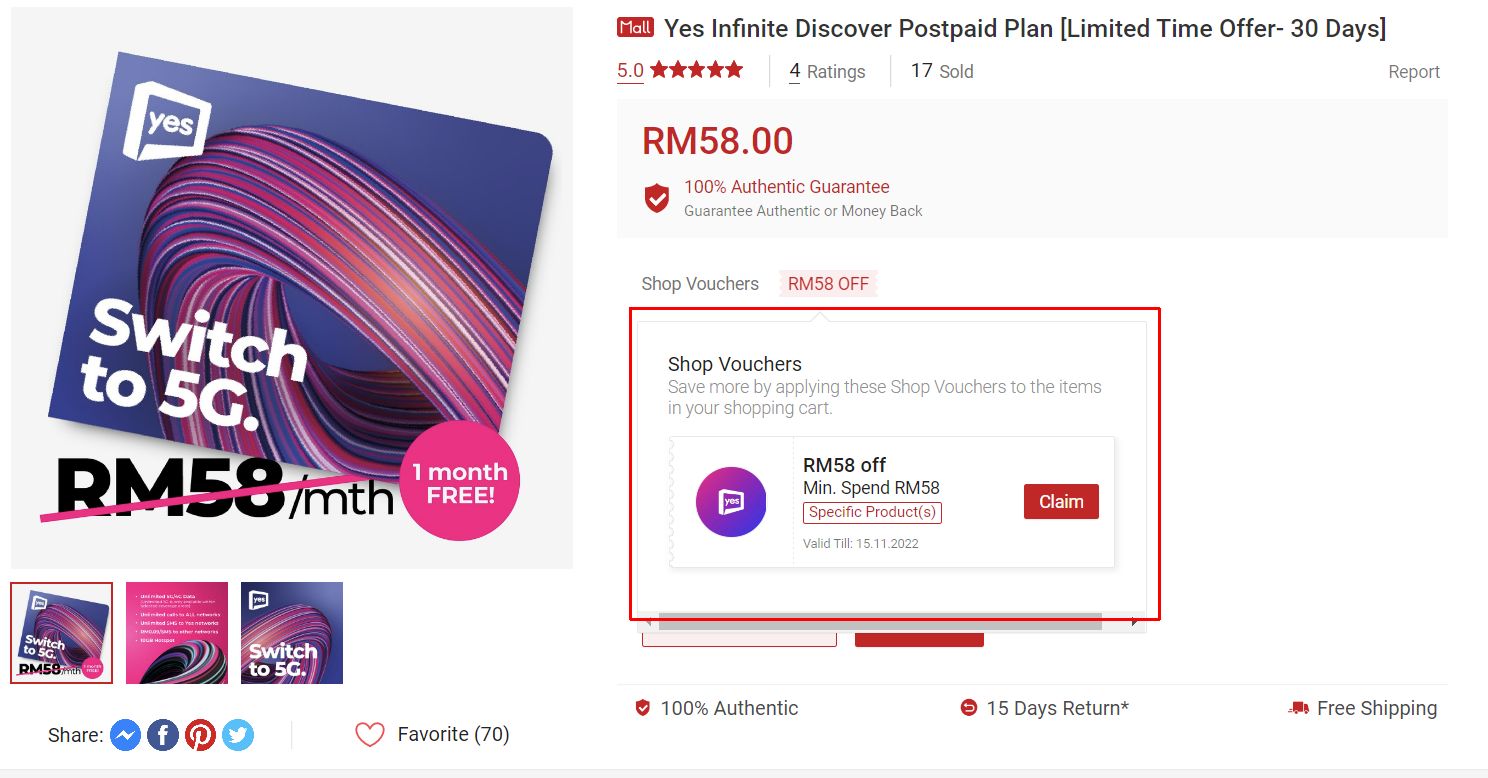Viewport: 1488px width, 778px height.
Task: Click the Specific Product(s) label
Action: click(x=871, y=512)
